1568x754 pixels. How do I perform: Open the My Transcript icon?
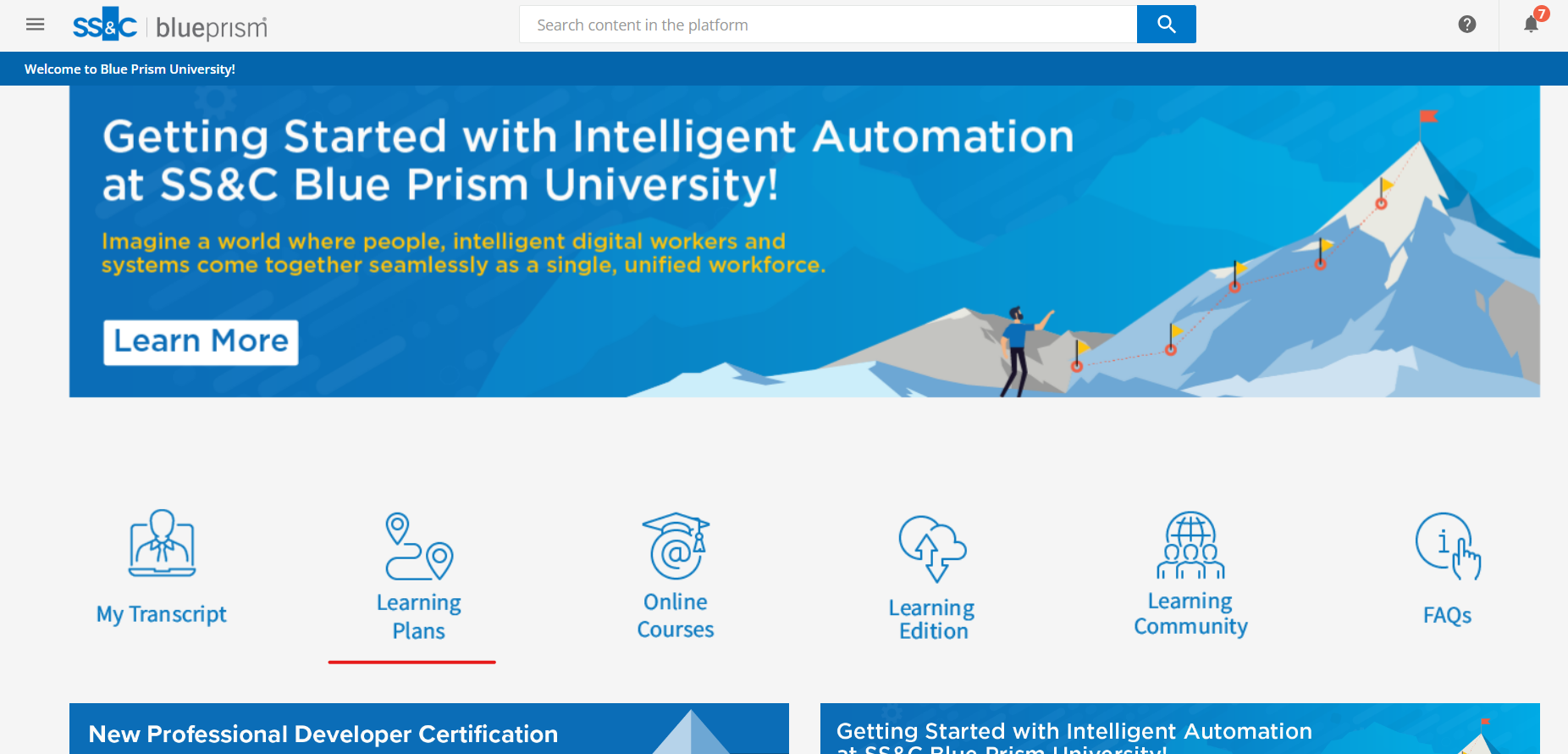(x=162, y=543)
